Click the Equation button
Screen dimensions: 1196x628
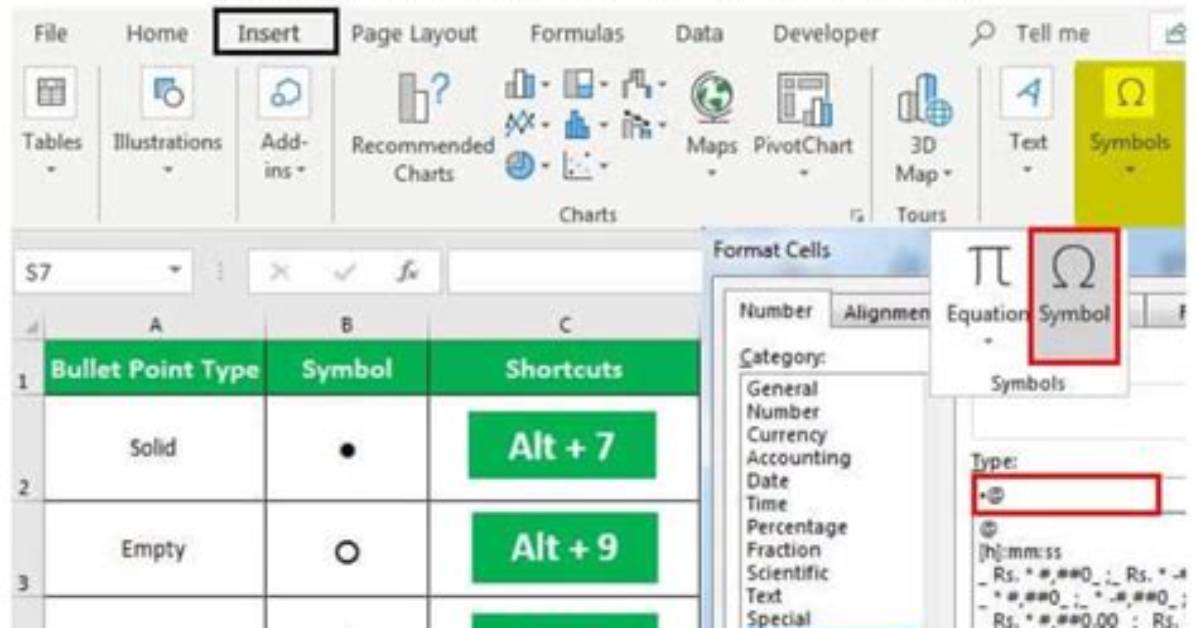988,294
